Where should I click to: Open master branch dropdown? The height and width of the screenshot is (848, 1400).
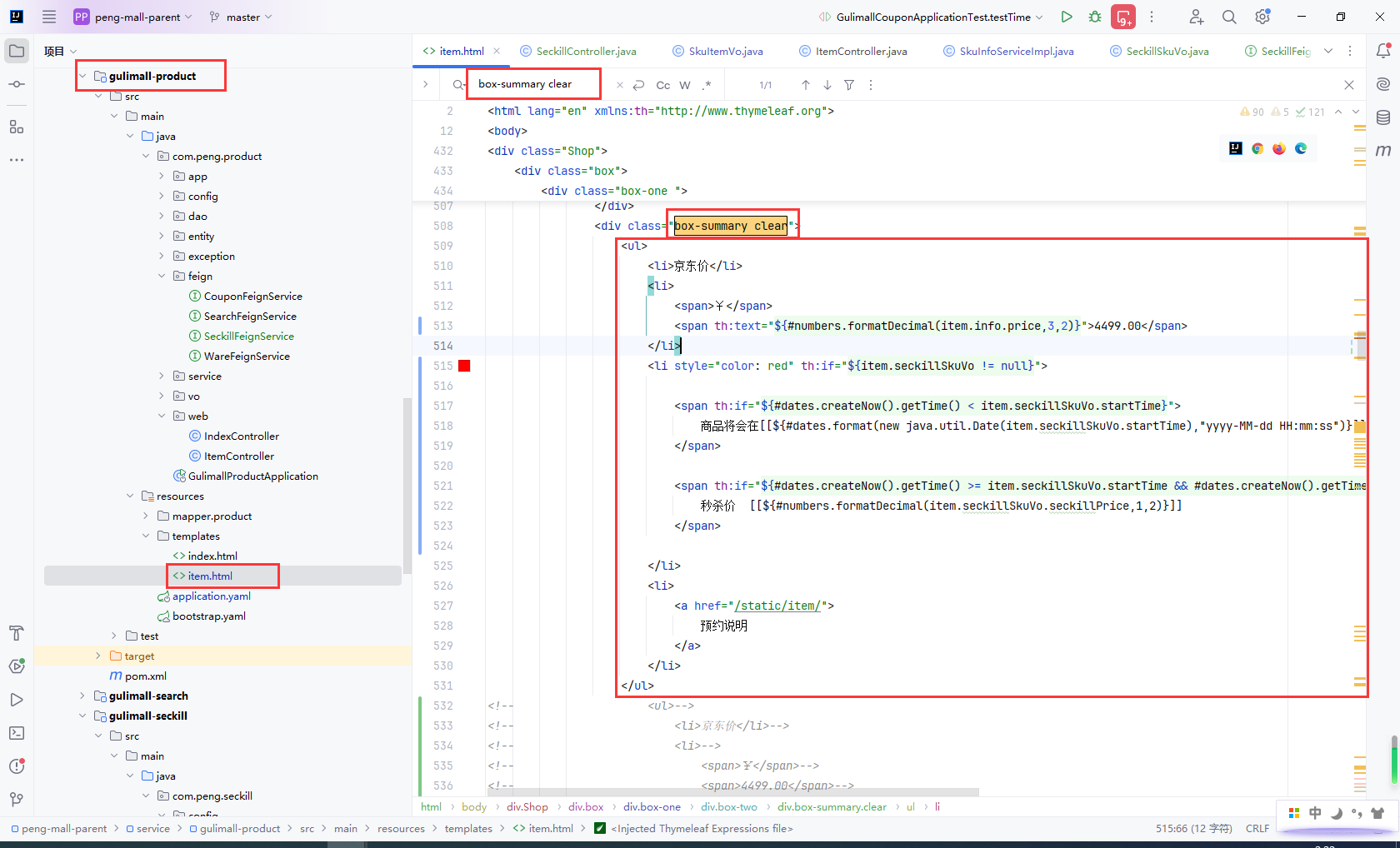coord(241,17)
